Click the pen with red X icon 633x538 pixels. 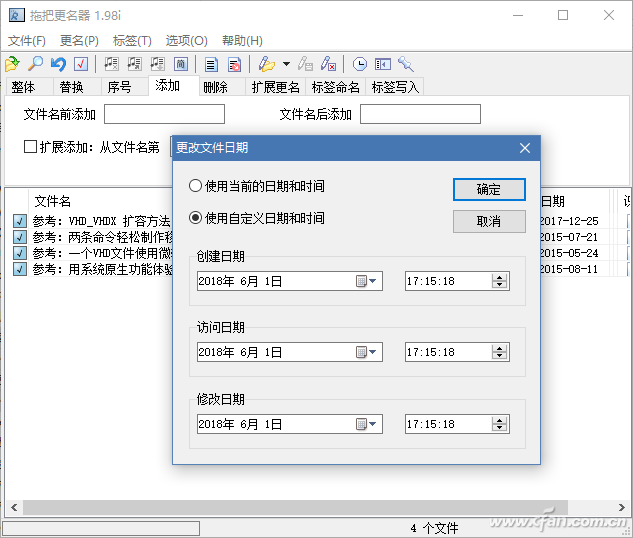(x=328, y=64)
